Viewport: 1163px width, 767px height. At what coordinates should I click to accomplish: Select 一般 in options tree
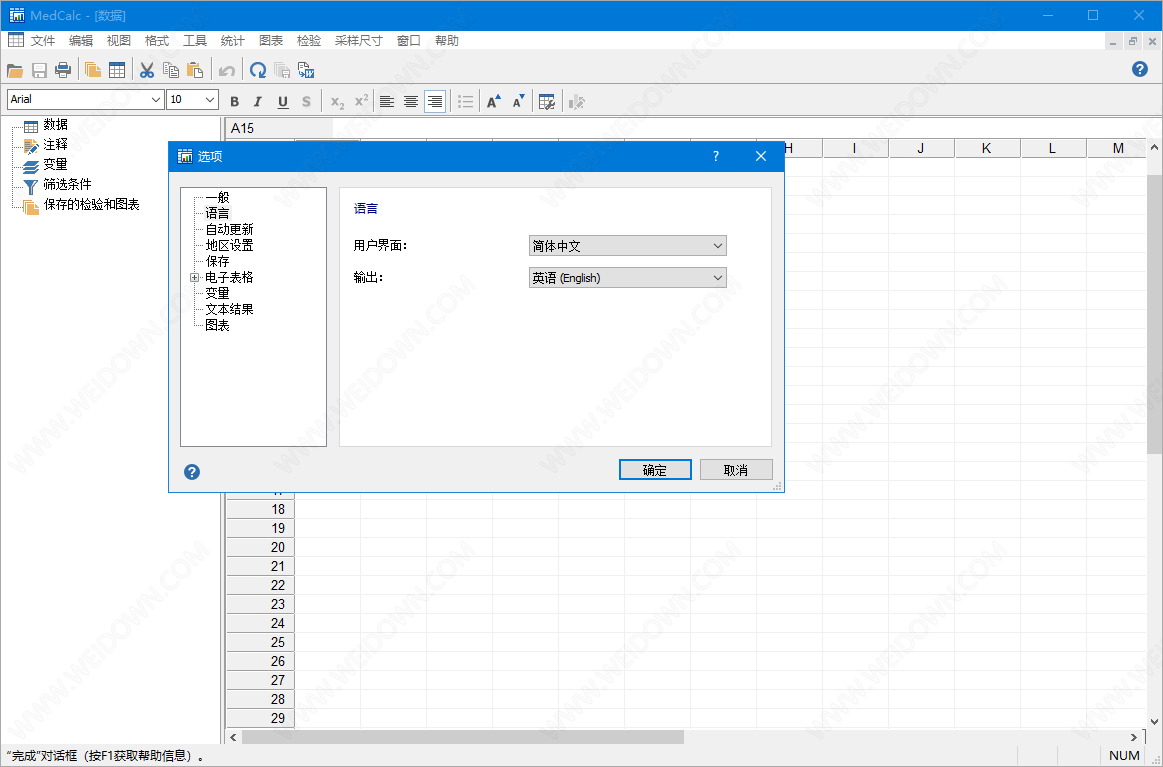click(217, 197)
